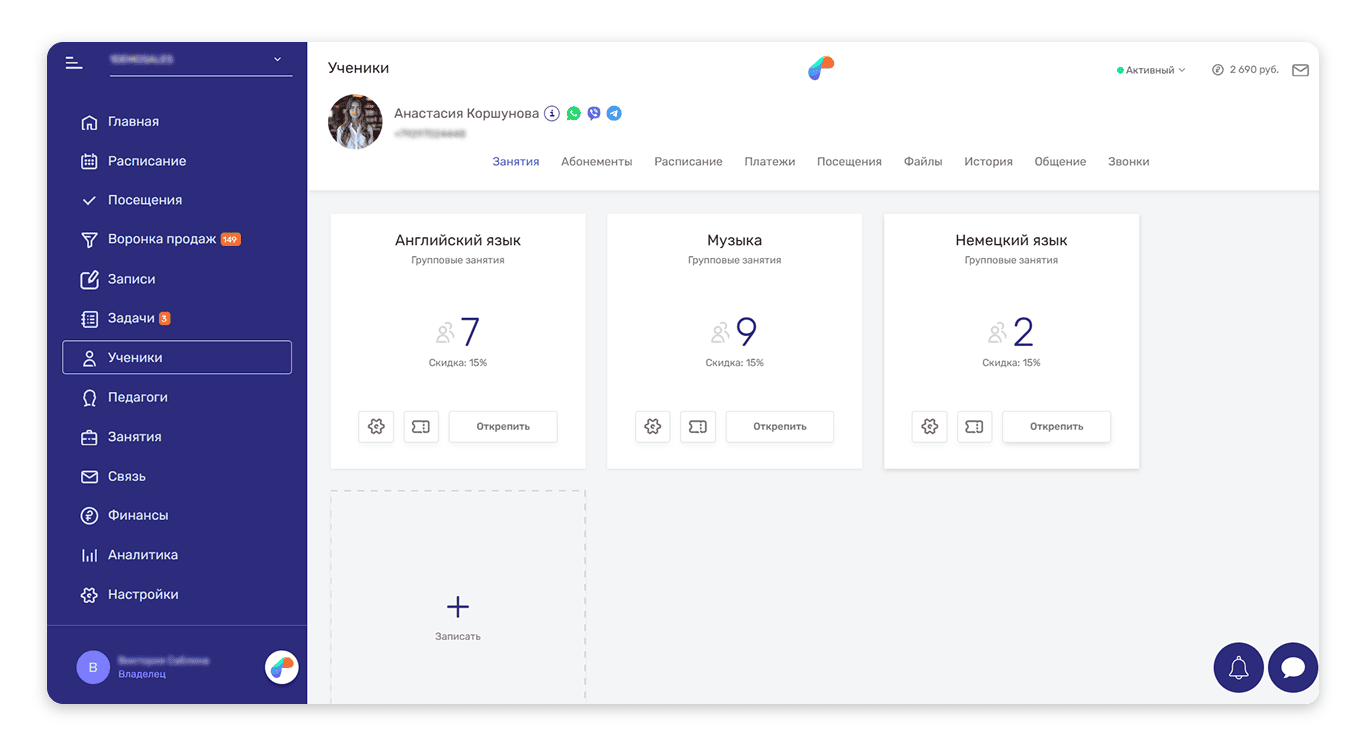Toggle the sidebar hamburger menu

tap(74, 62)
